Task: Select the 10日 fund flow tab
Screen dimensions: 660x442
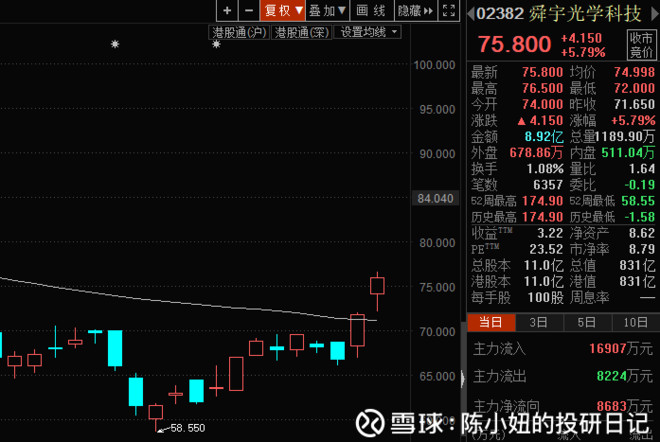Action: click(636, 322)
